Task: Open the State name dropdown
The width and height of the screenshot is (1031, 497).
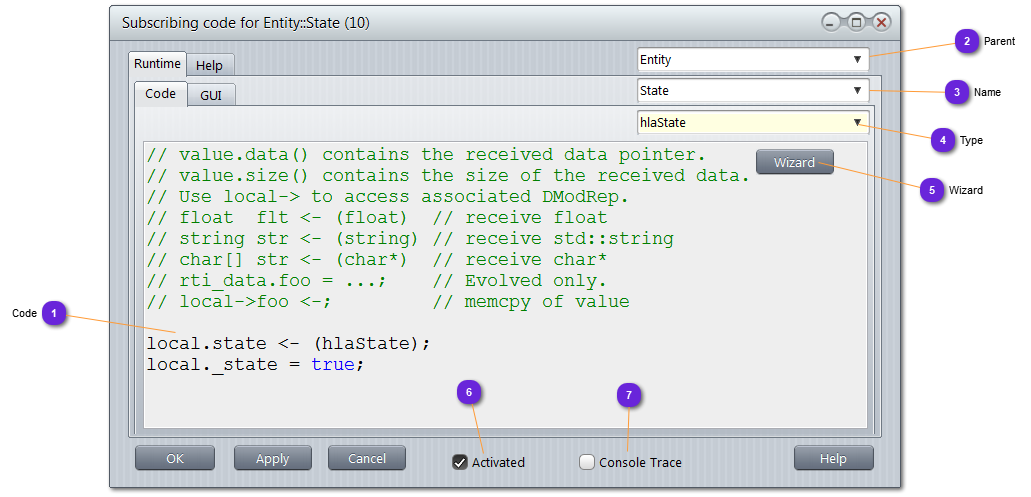Action: pyautogui.click(x=753, y=91)
